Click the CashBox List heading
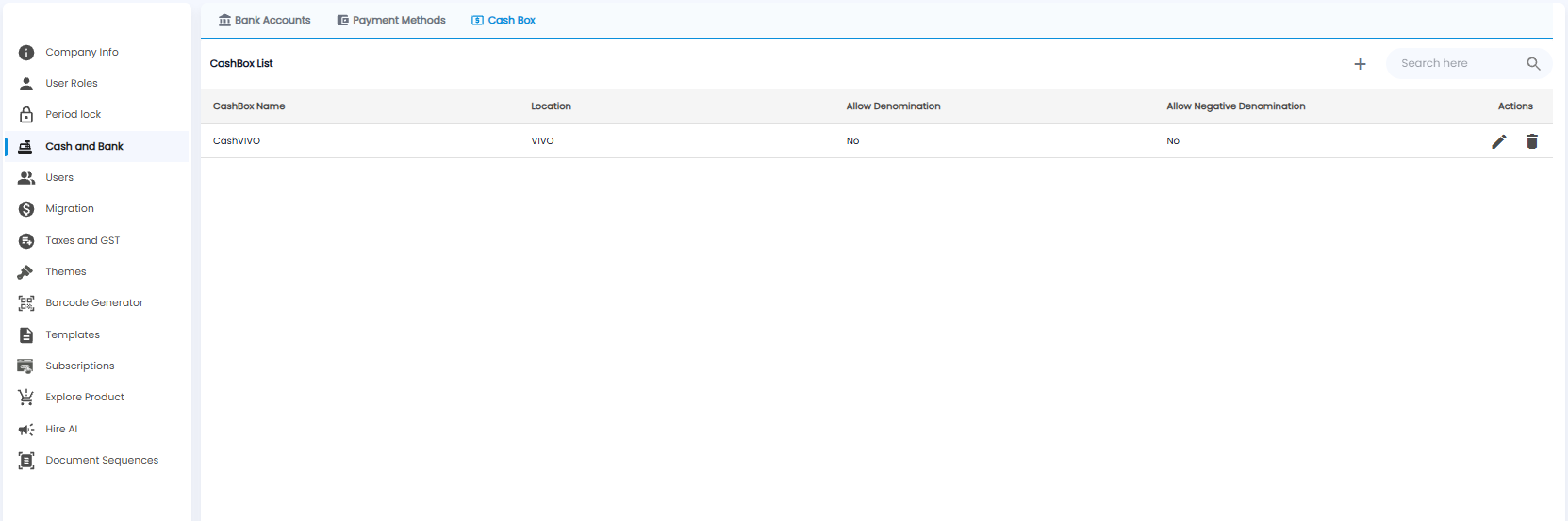This screenshot has width=1568, height=521. tap(241, 64)
